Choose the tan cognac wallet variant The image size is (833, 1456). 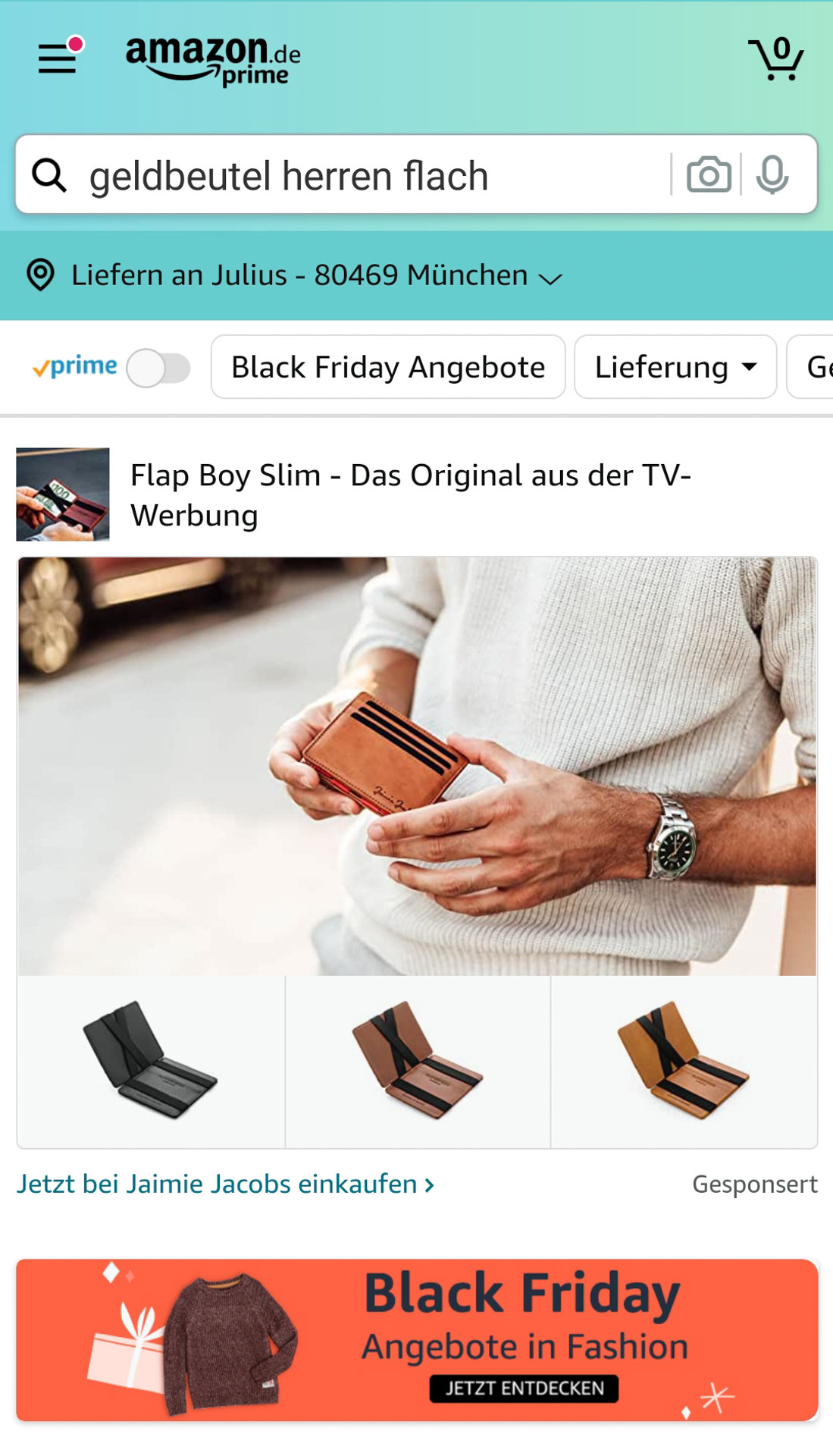pyautogui.click(x=684, y=1062)
